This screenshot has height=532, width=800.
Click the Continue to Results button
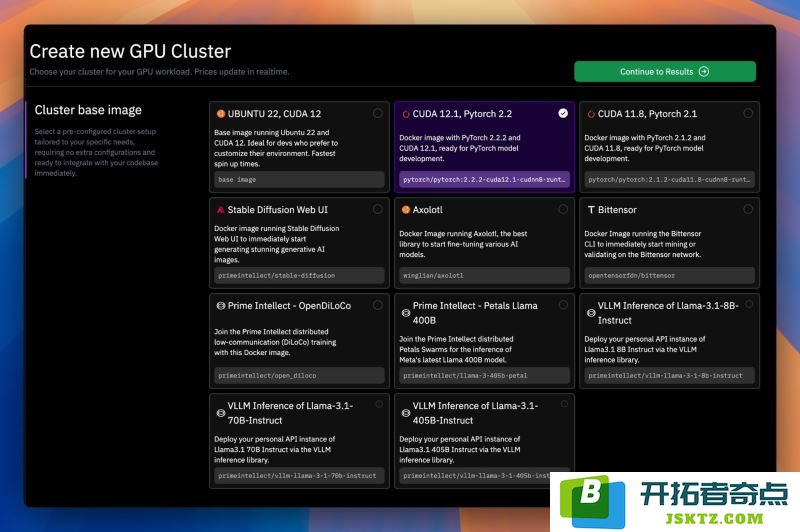click(665, 71)
